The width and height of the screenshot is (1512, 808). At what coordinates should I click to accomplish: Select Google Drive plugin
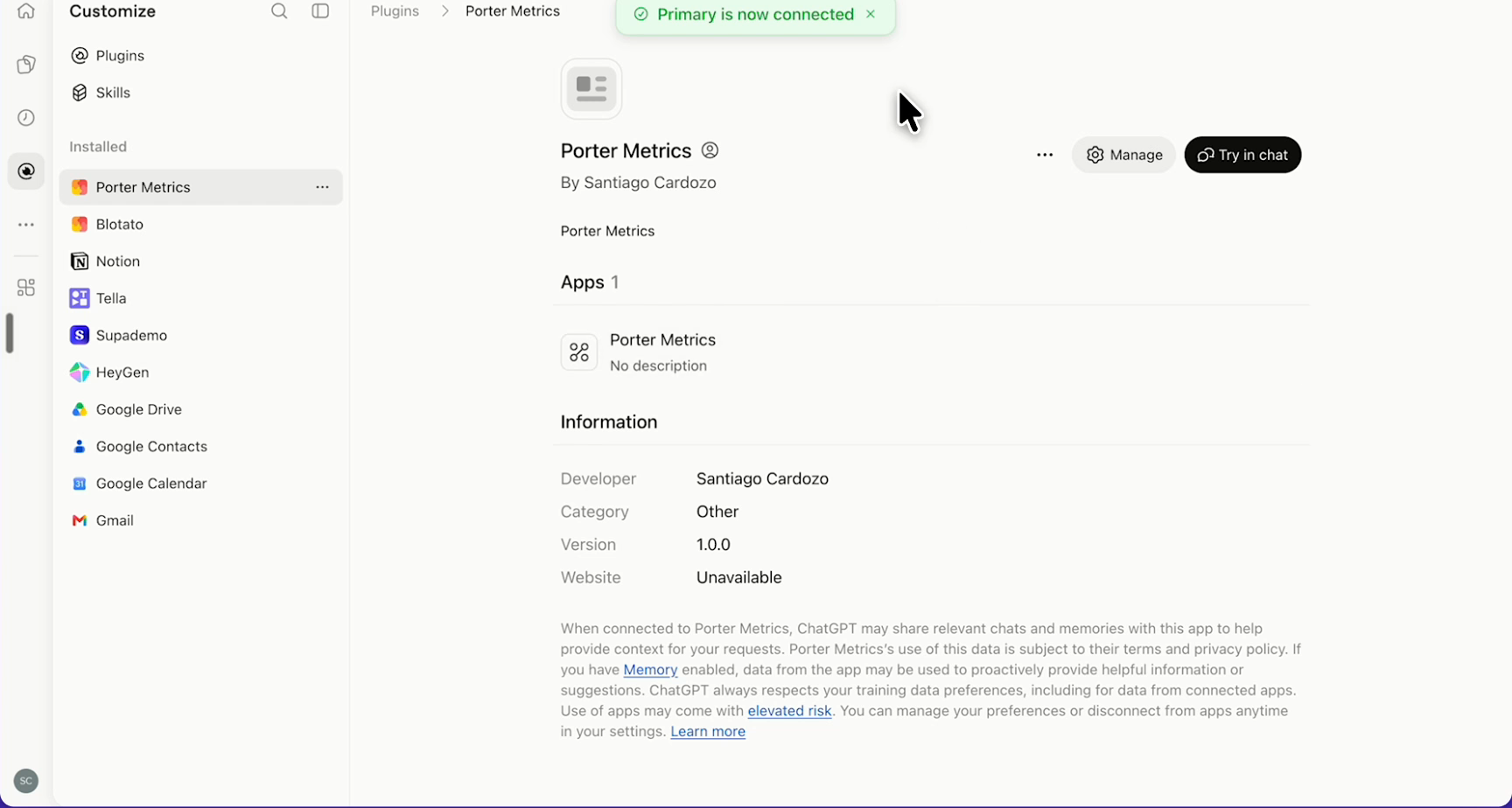pos(200,409)
